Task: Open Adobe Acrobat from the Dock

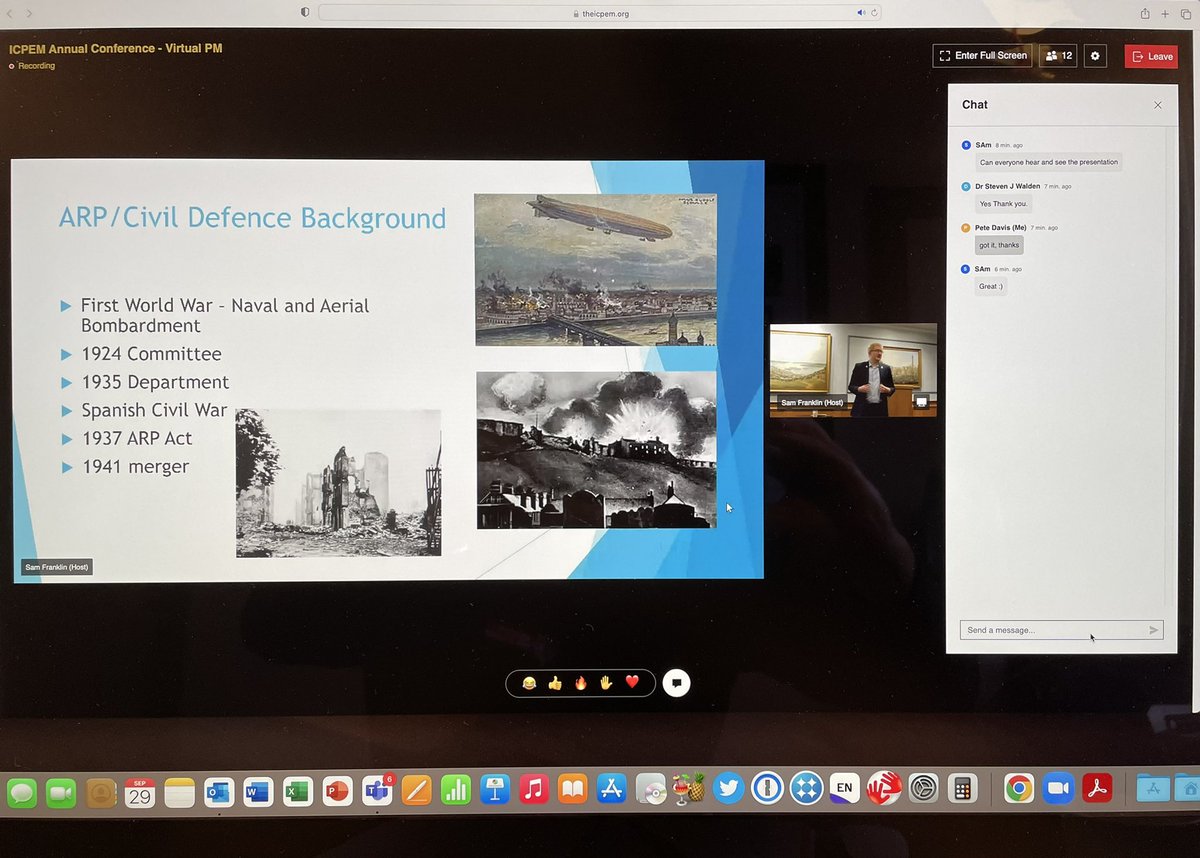Action: point(1098,789)
